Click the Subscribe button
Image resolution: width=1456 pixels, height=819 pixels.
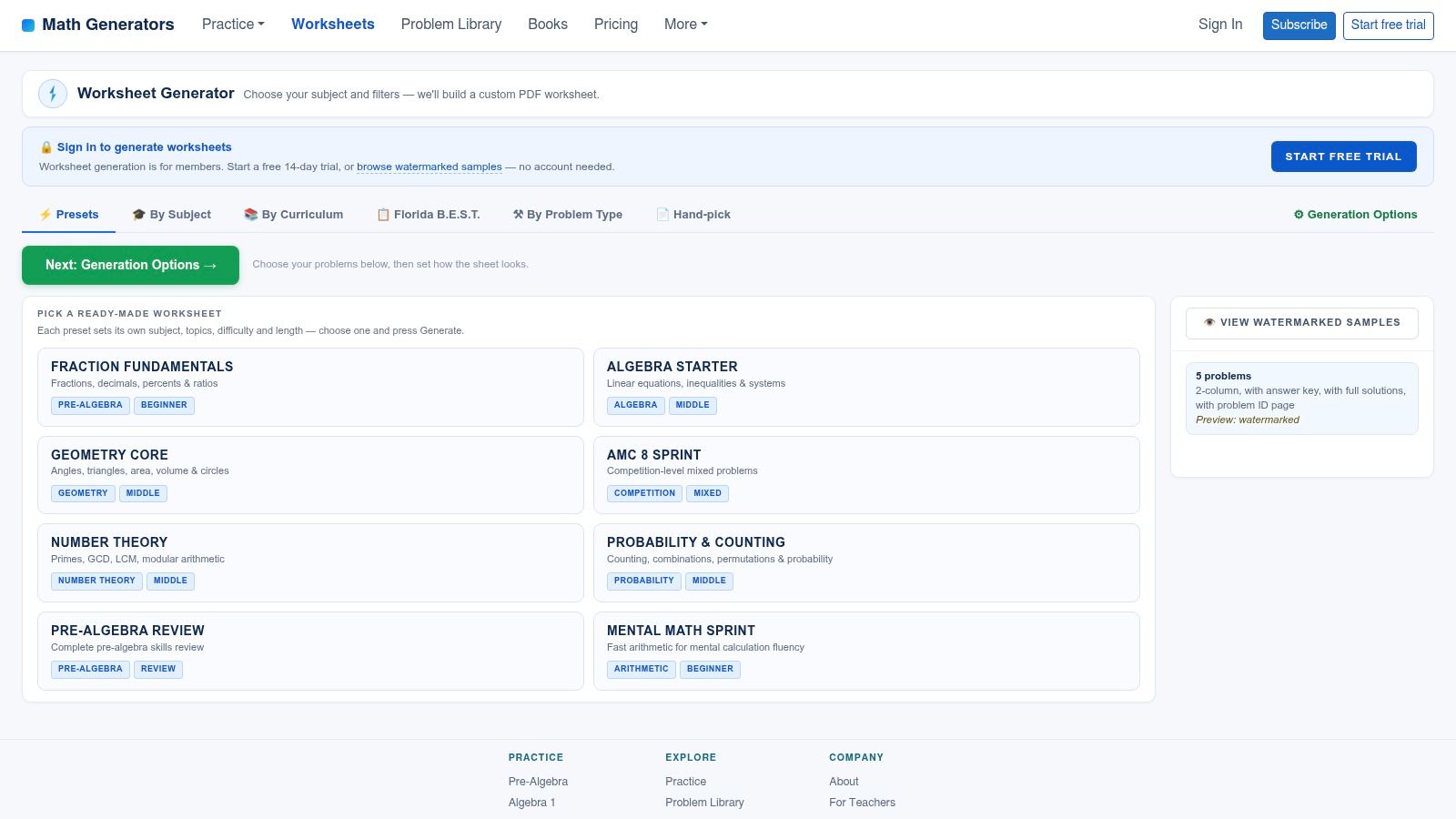(x=1299, y=25)
